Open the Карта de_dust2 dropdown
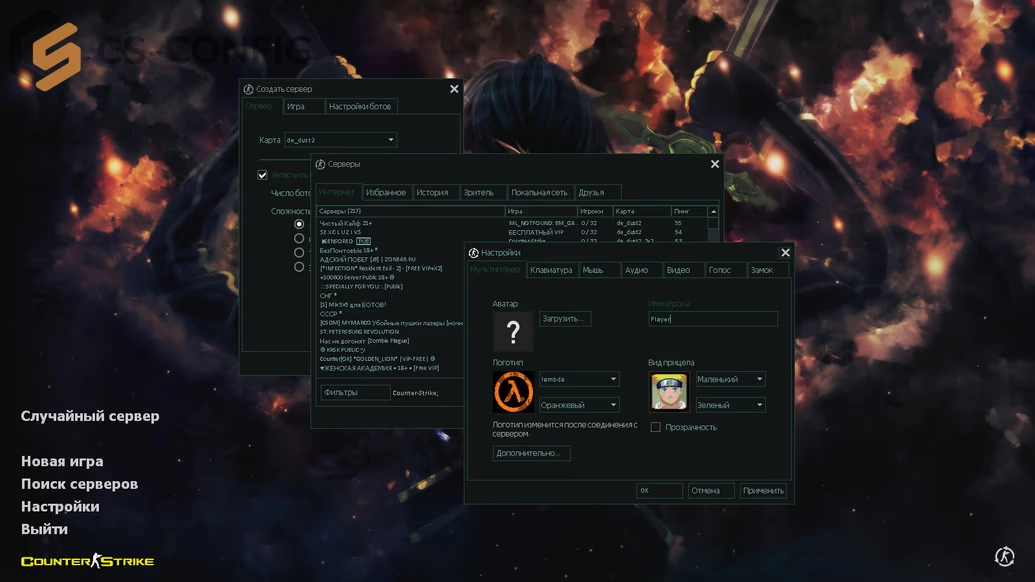The height and width of the screenshot is (582, 1035). click(x=340, y=140)
